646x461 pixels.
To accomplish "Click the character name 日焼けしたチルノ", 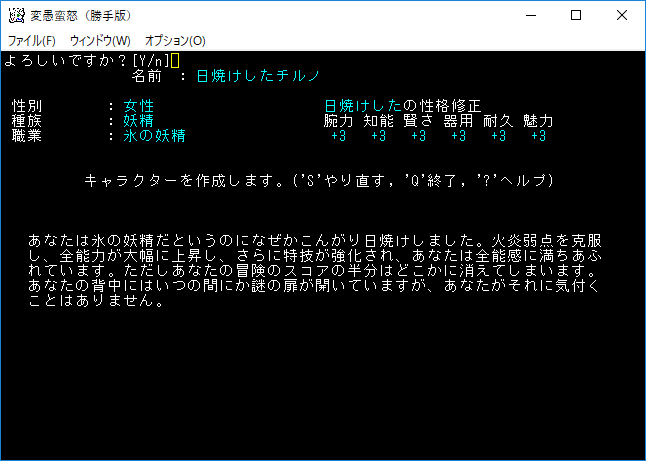I will pos(257,76).
